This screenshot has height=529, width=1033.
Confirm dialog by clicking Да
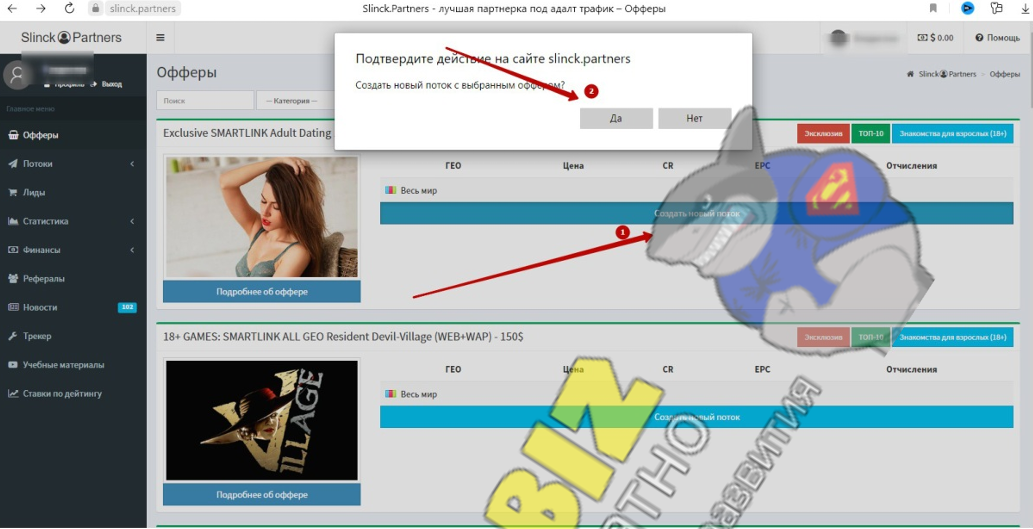point(616,118)
